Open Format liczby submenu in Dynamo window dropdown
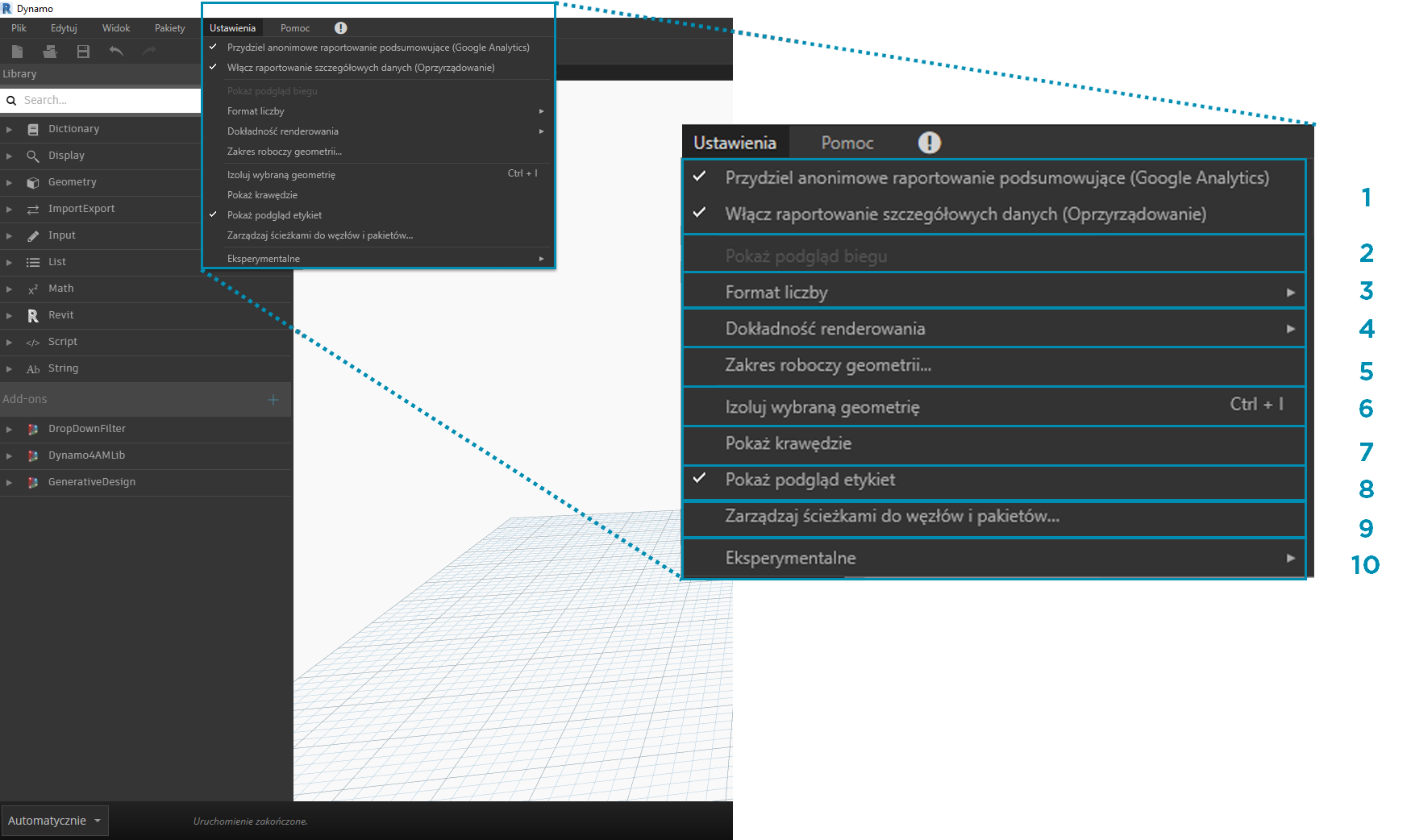 pos(378,111)
